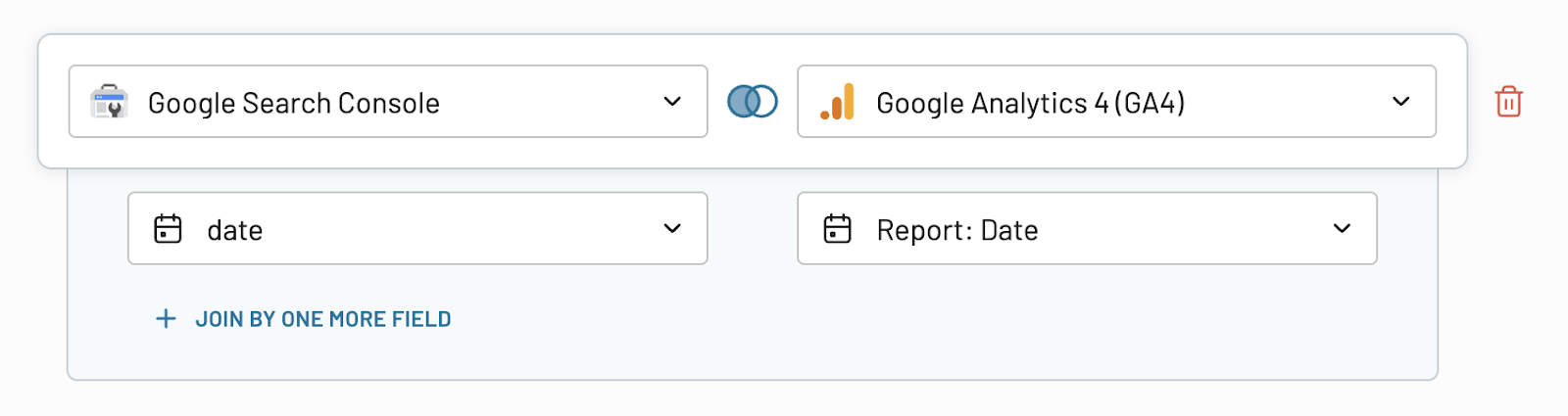Click the calendar icon beside 'Report: Date'

click(838, 229)
